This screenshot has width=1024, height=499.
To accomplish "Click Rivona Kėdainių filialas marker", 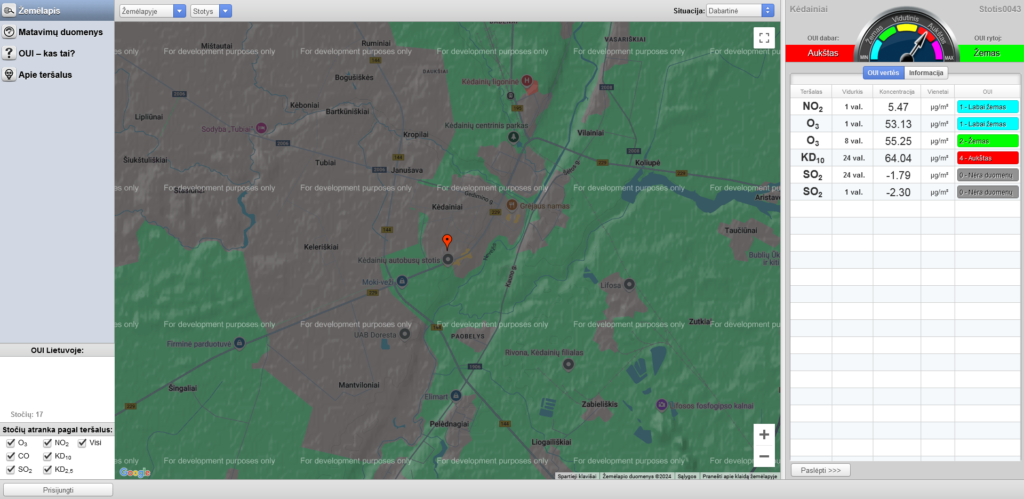I will point(568,364).
